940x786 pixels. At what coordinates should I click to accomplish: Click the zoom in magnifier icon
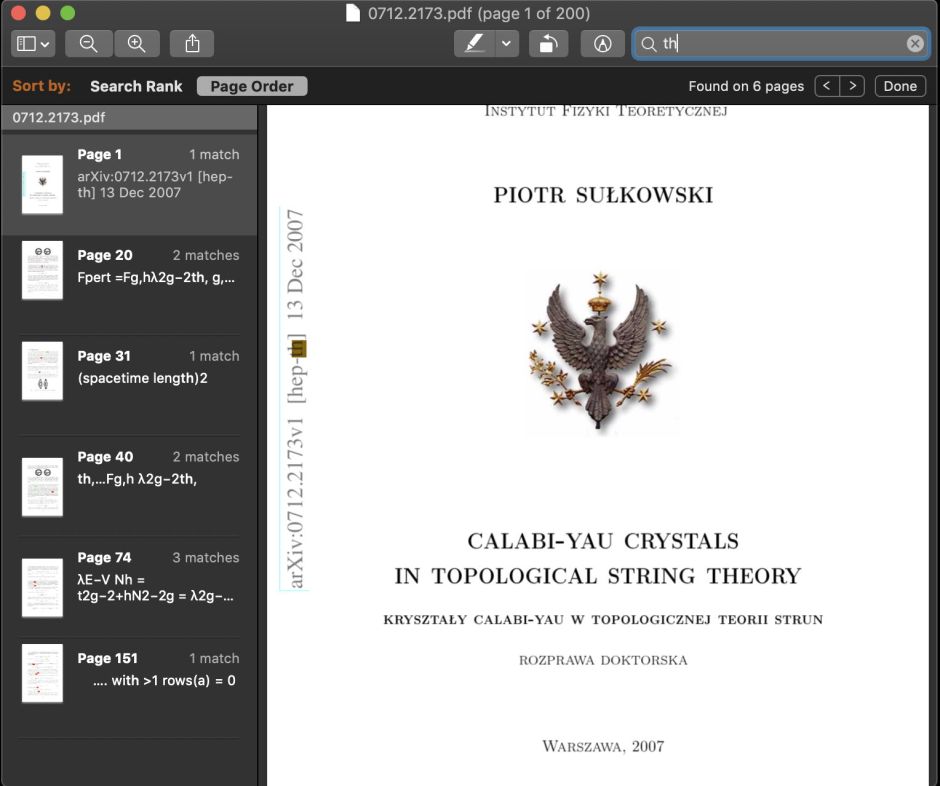pyautogui.click(x=137, y=44)
